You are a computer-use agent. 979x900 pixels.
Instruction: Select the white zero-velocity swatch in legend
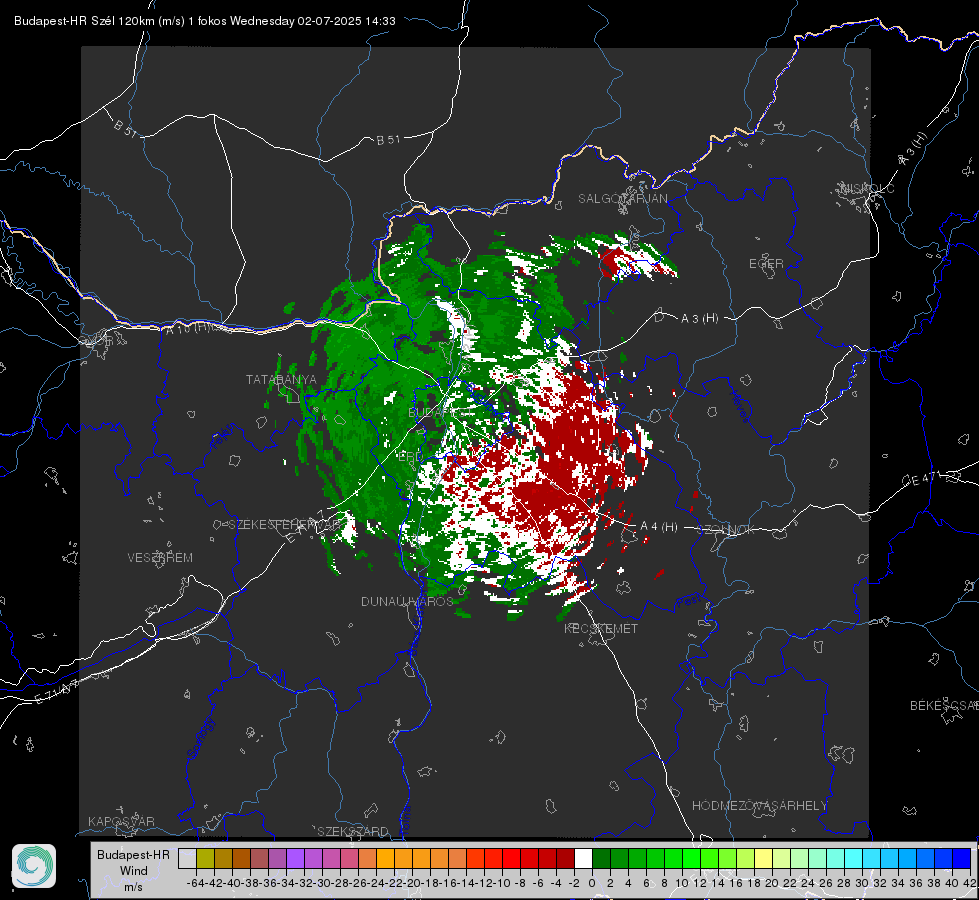tap(583, 858)
